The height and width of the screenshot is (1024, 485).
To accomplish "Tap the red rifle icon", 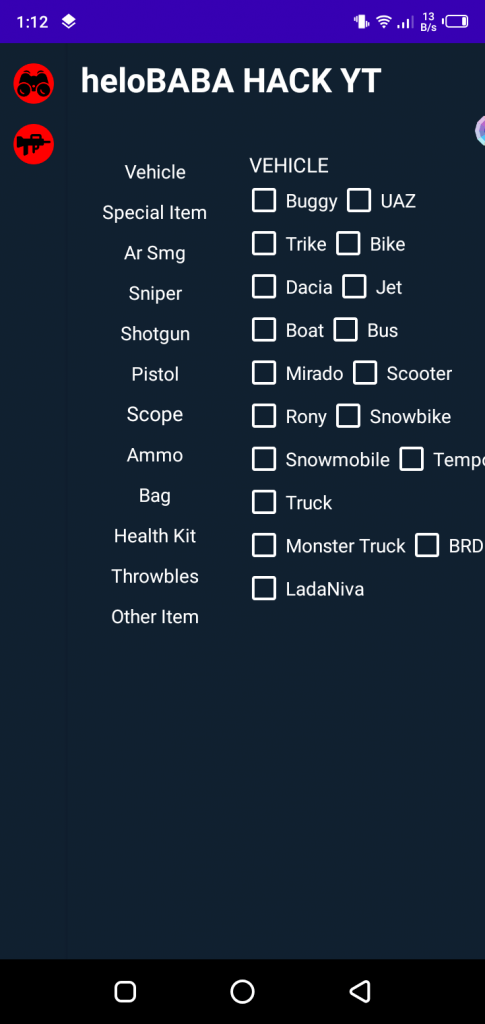I will 34,144.
